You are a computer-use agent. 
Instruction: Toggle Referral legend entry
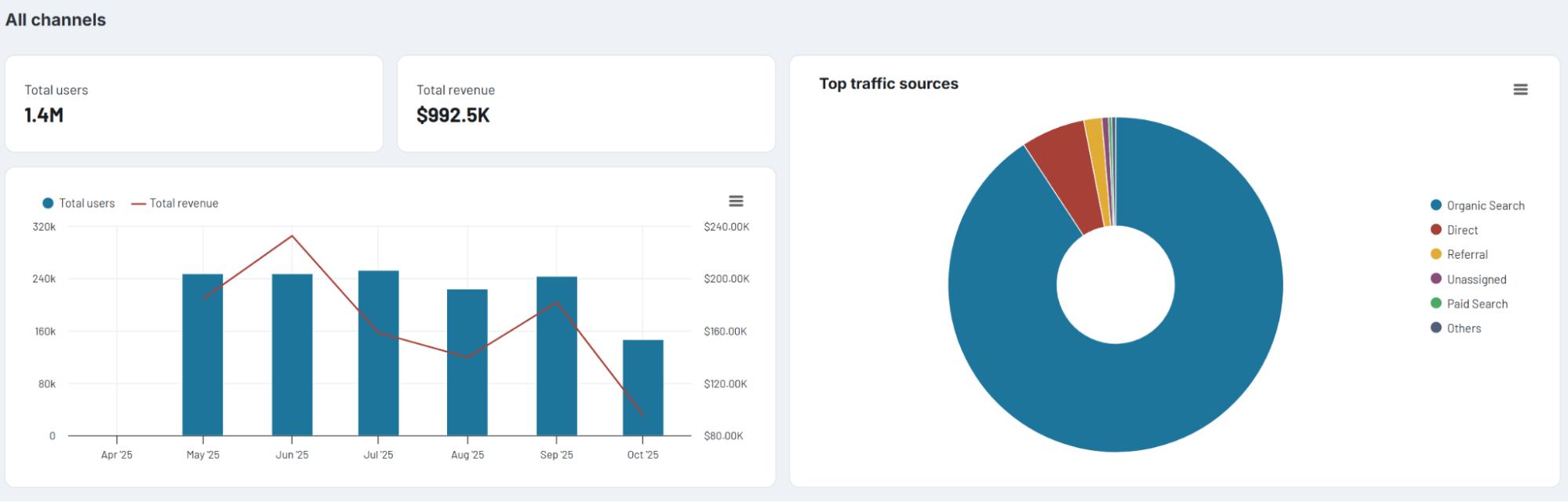click(x=1459, y=254)
